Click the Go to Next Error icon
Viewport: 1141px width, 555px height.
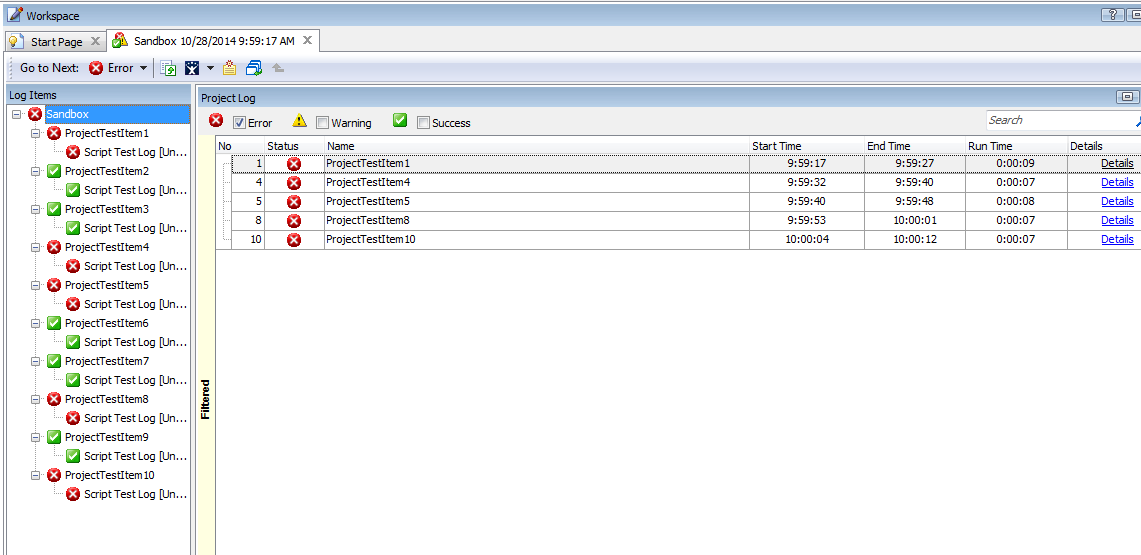click(x=96, y=68)
